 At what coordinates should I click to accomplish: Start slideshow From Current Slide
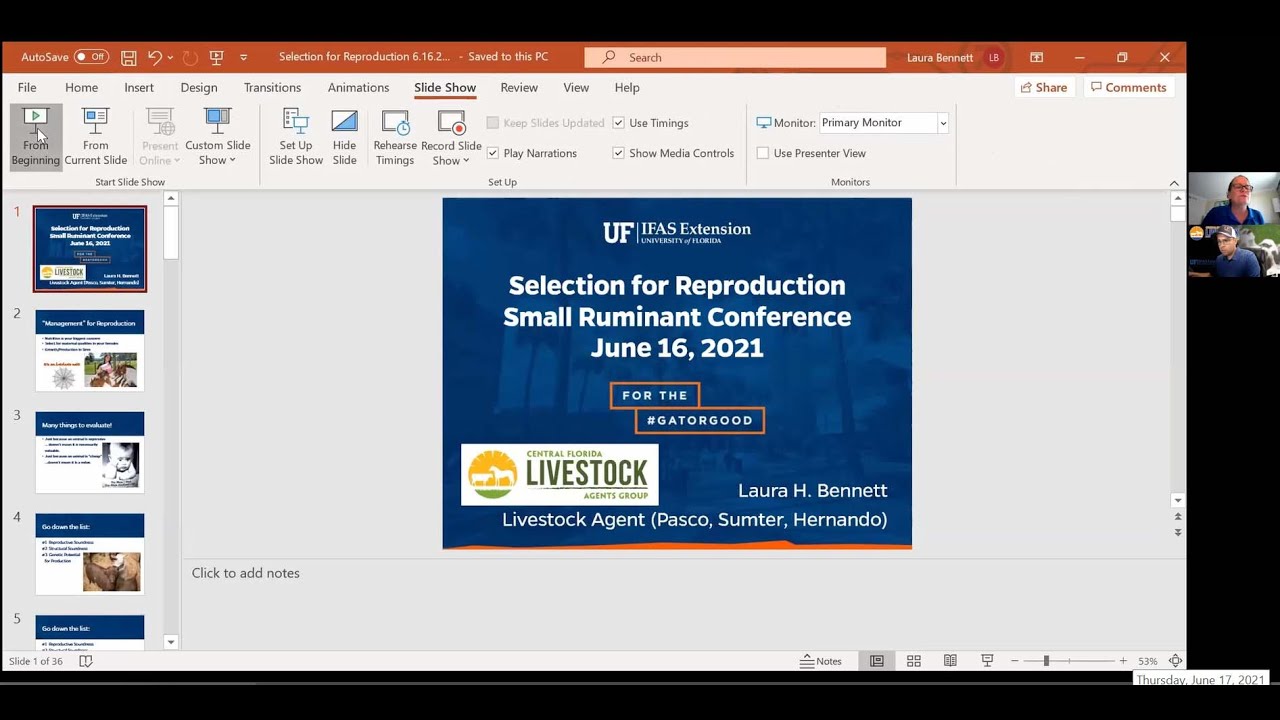tap(96, 137)
